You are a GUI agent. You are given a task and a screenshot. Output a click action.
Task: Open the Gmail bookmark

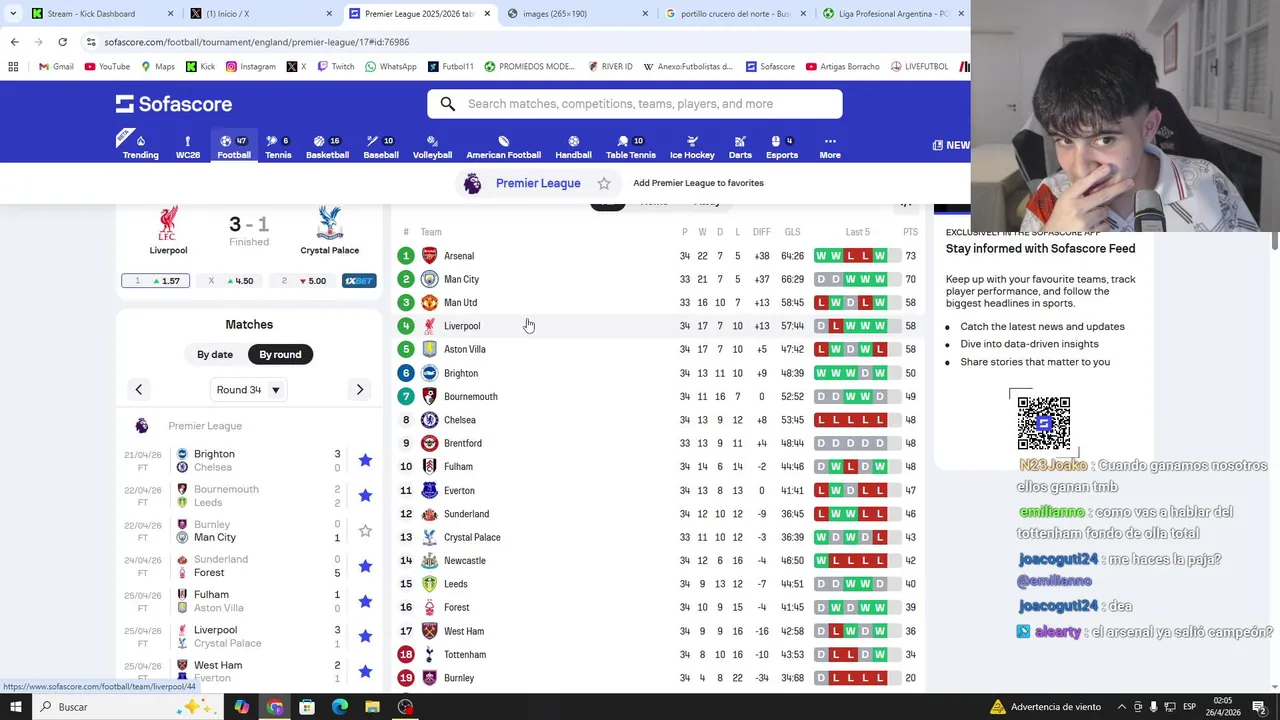(56, 67)
